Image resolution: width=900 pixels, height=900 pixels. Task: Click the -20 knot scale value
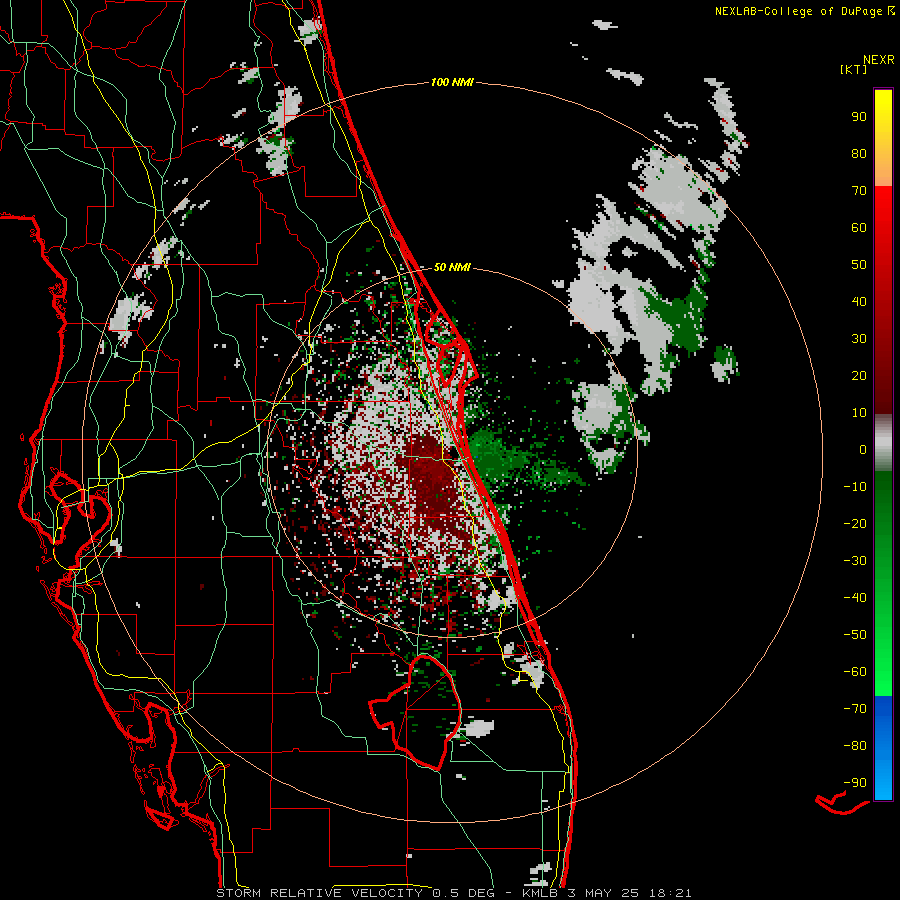855,524
